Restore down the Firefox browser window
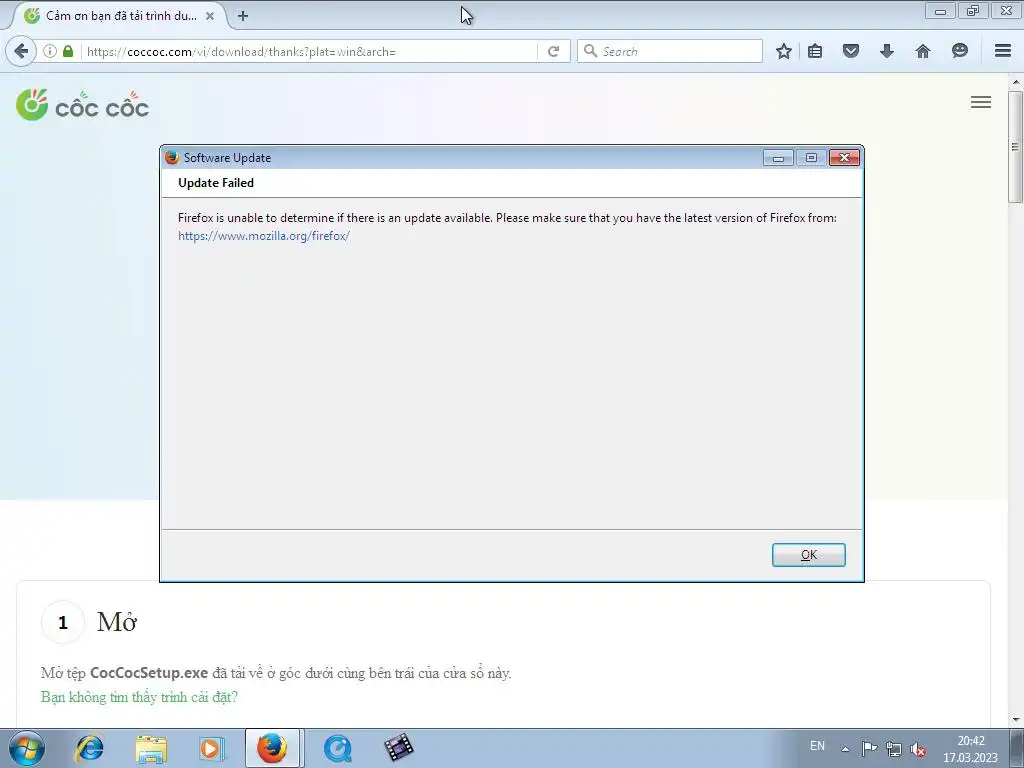Screen dimensions: 1024x768 [973, 11]
